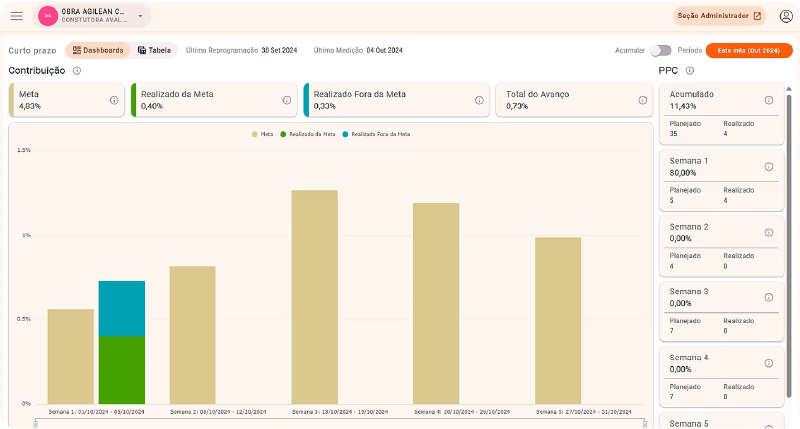The image size is (800, 429).
Task: Click the Semana 4 Meta bar
Action: (436, 304)
